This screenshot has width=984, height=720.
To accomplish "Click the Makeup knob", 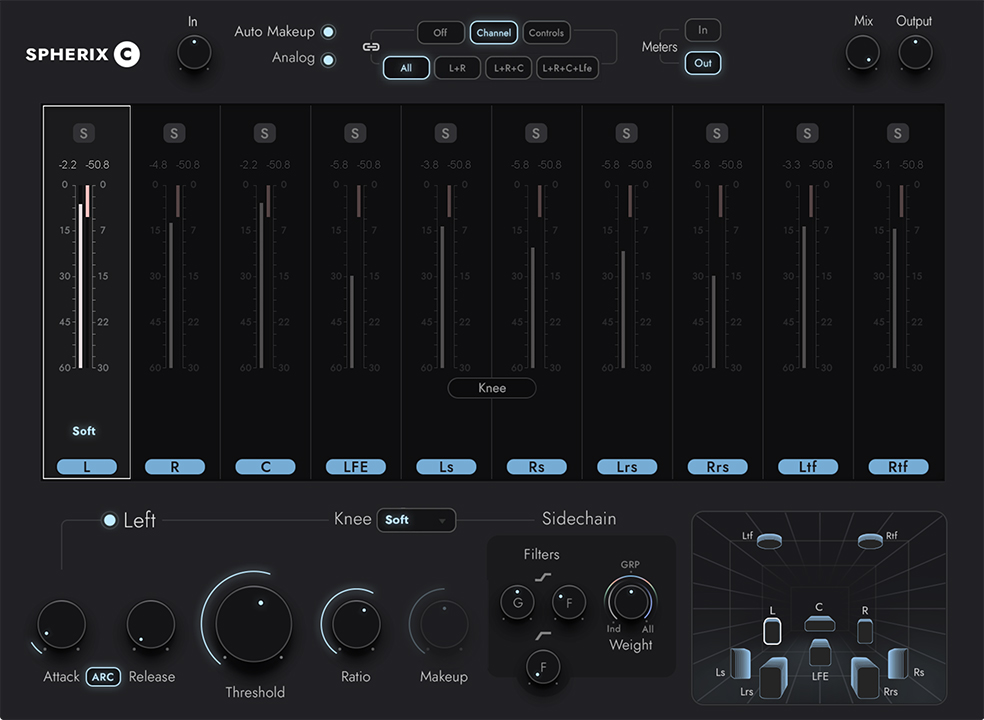I will (x=444, y=624).
